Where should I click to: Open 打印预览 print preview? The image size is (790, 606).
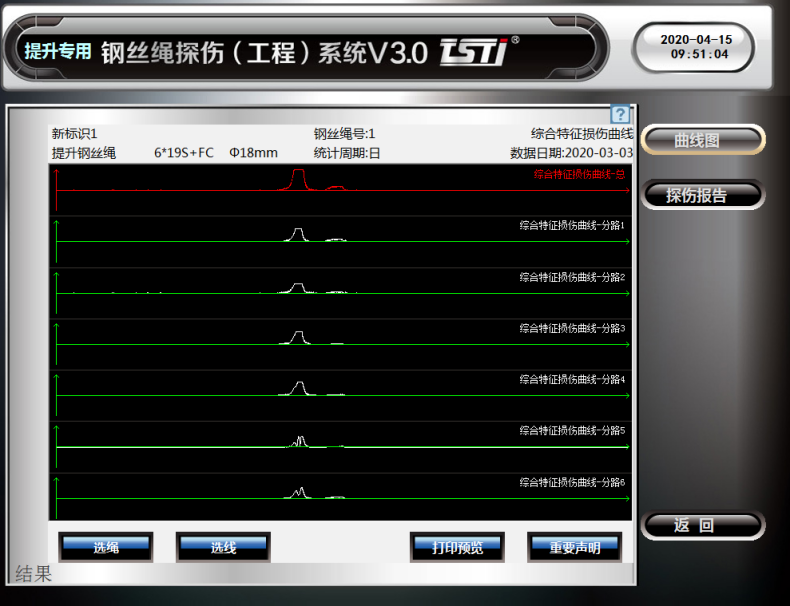point(457,547)
